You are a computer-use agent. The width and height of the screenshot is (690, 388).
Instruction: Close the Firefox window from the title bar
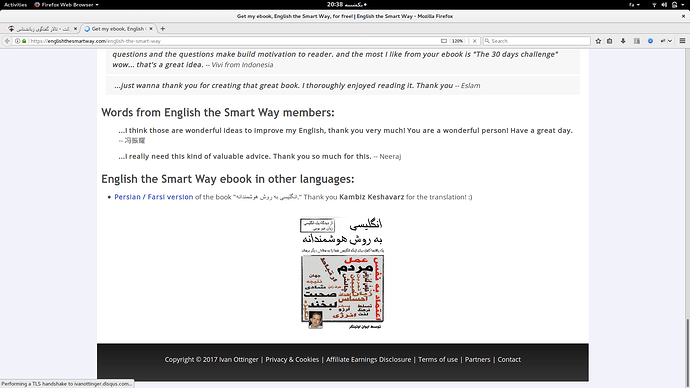click(683, 16)
